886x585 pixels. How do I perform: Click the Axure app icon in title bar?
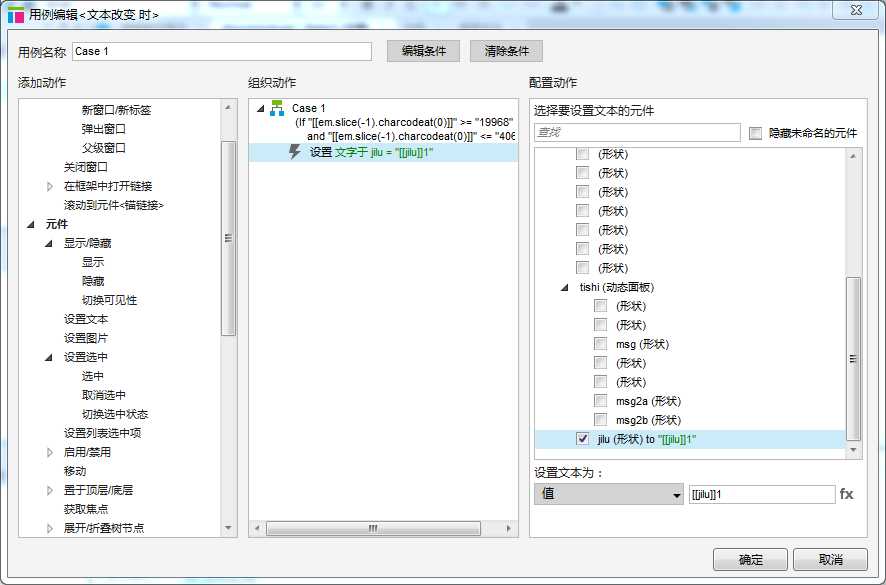pyautogui.click(x=16, y=13)
